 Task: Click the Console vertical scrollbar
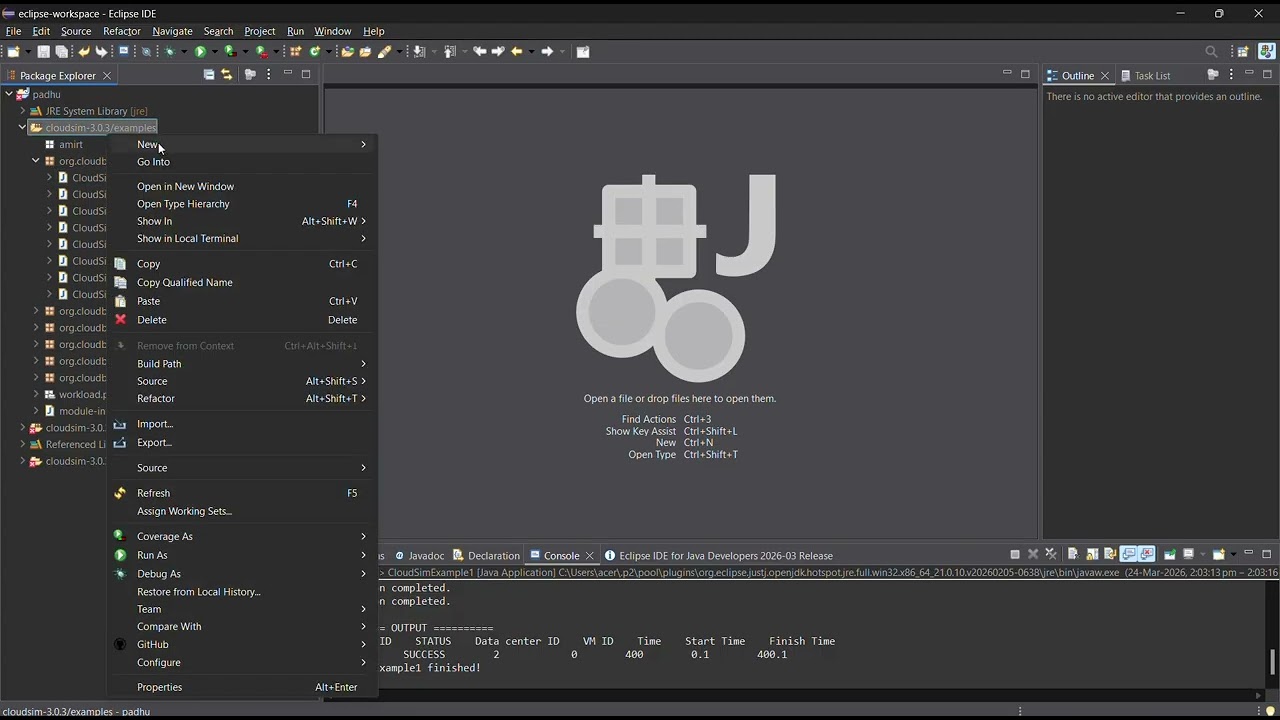pyautogui.click(x=1272, y=661)
